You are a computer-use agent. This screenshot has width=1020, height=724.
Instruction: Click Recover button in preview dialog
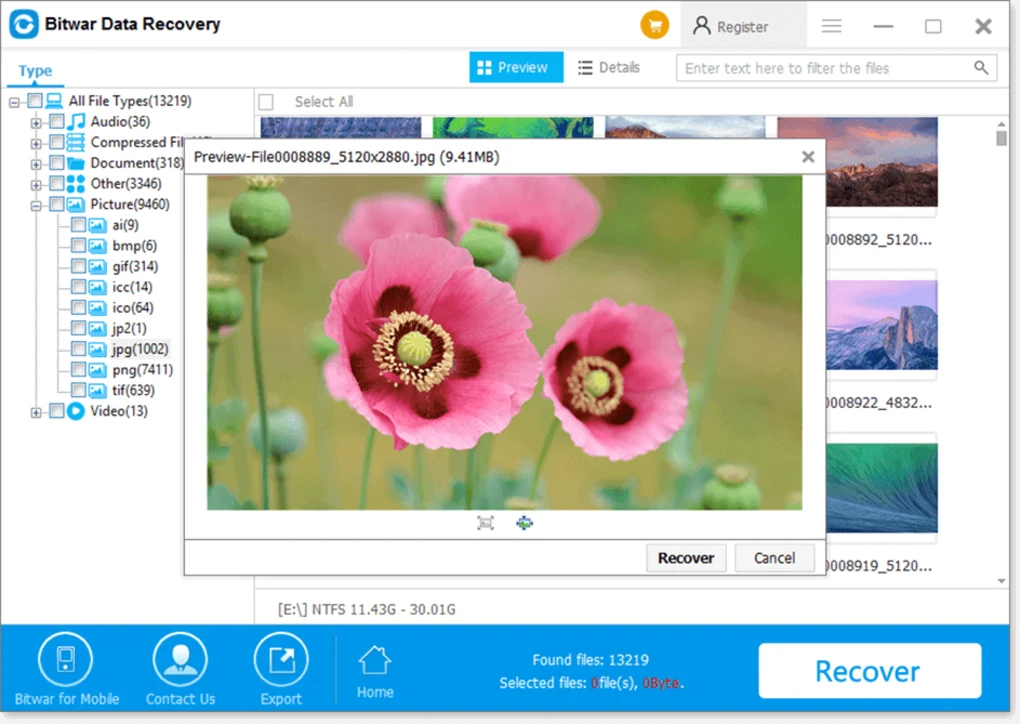pos(686,558)
